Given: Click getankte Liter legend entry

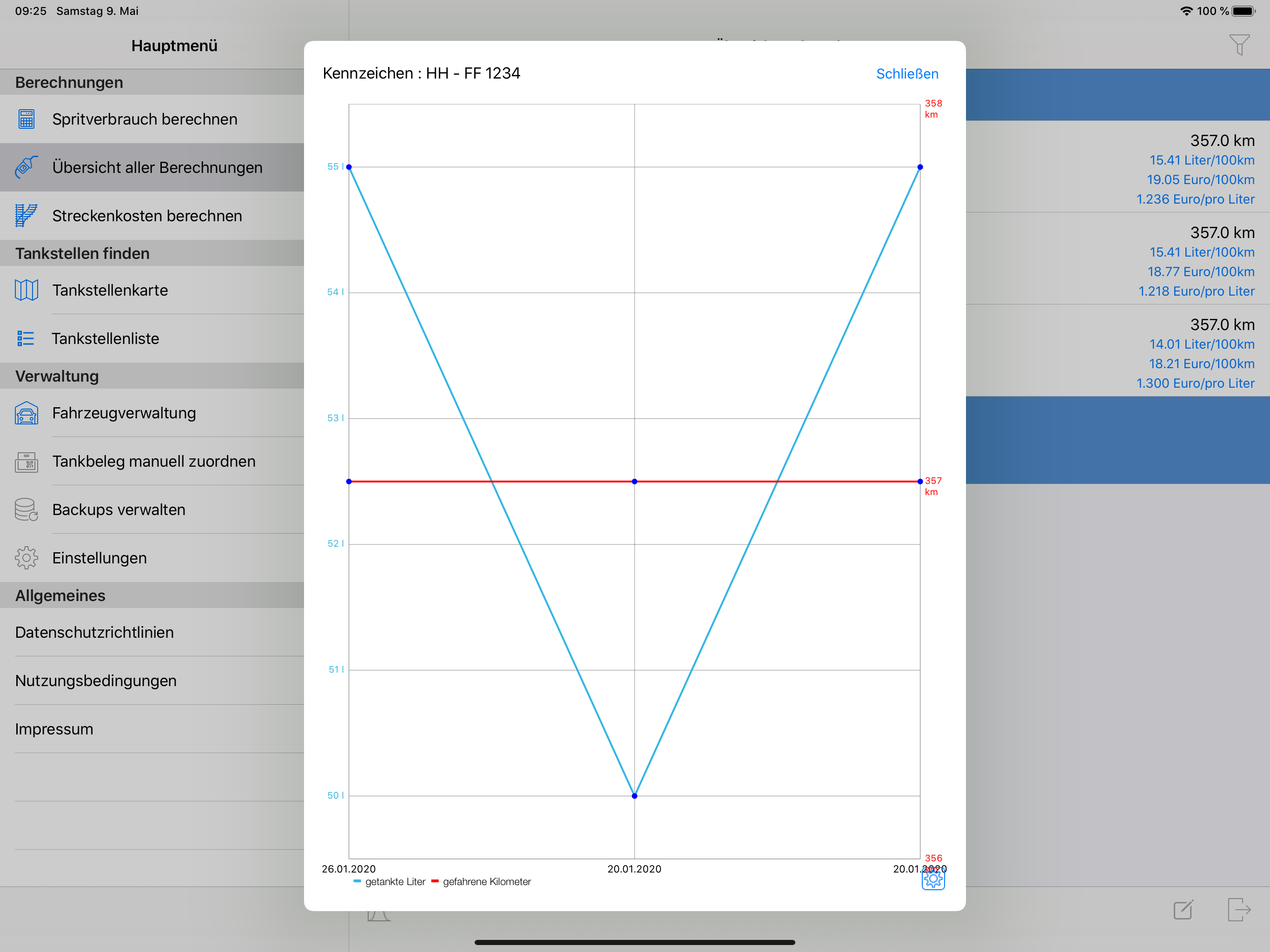Looking at the screenshot, I should pyautogui.click(x=389, y=881).
